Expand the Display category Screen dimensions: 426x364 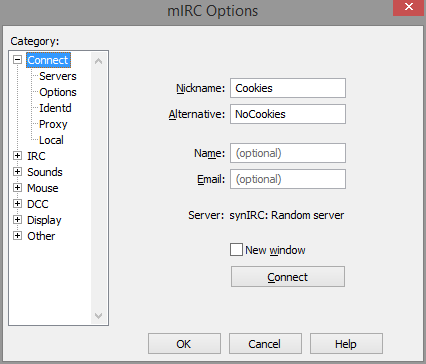17,220
